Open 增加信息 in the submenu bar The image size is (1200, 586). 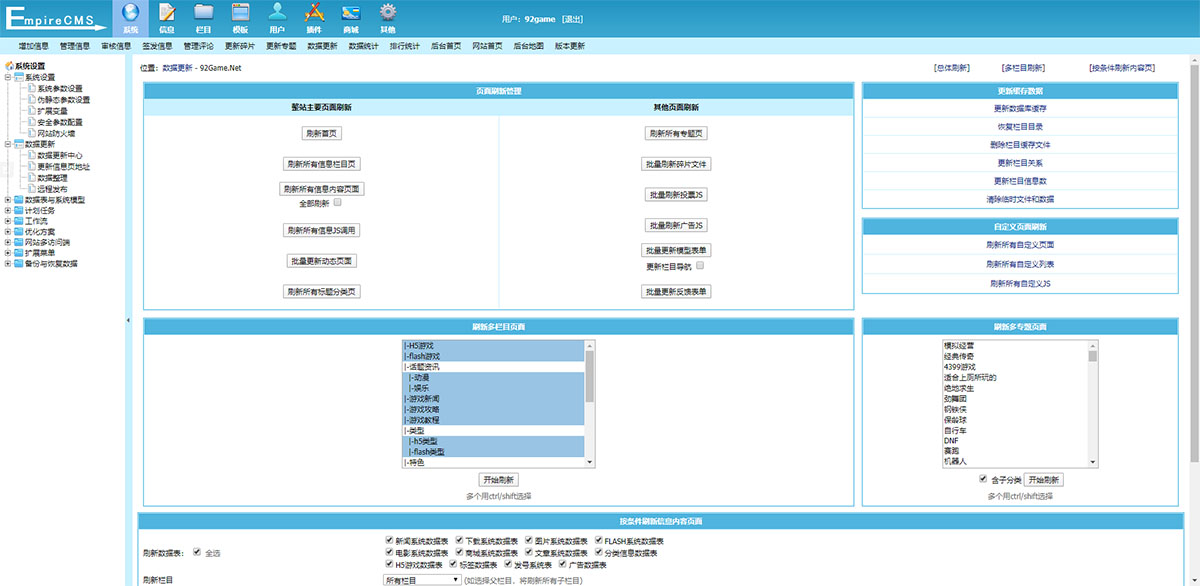pyautogui.click(x=33, y=45)
